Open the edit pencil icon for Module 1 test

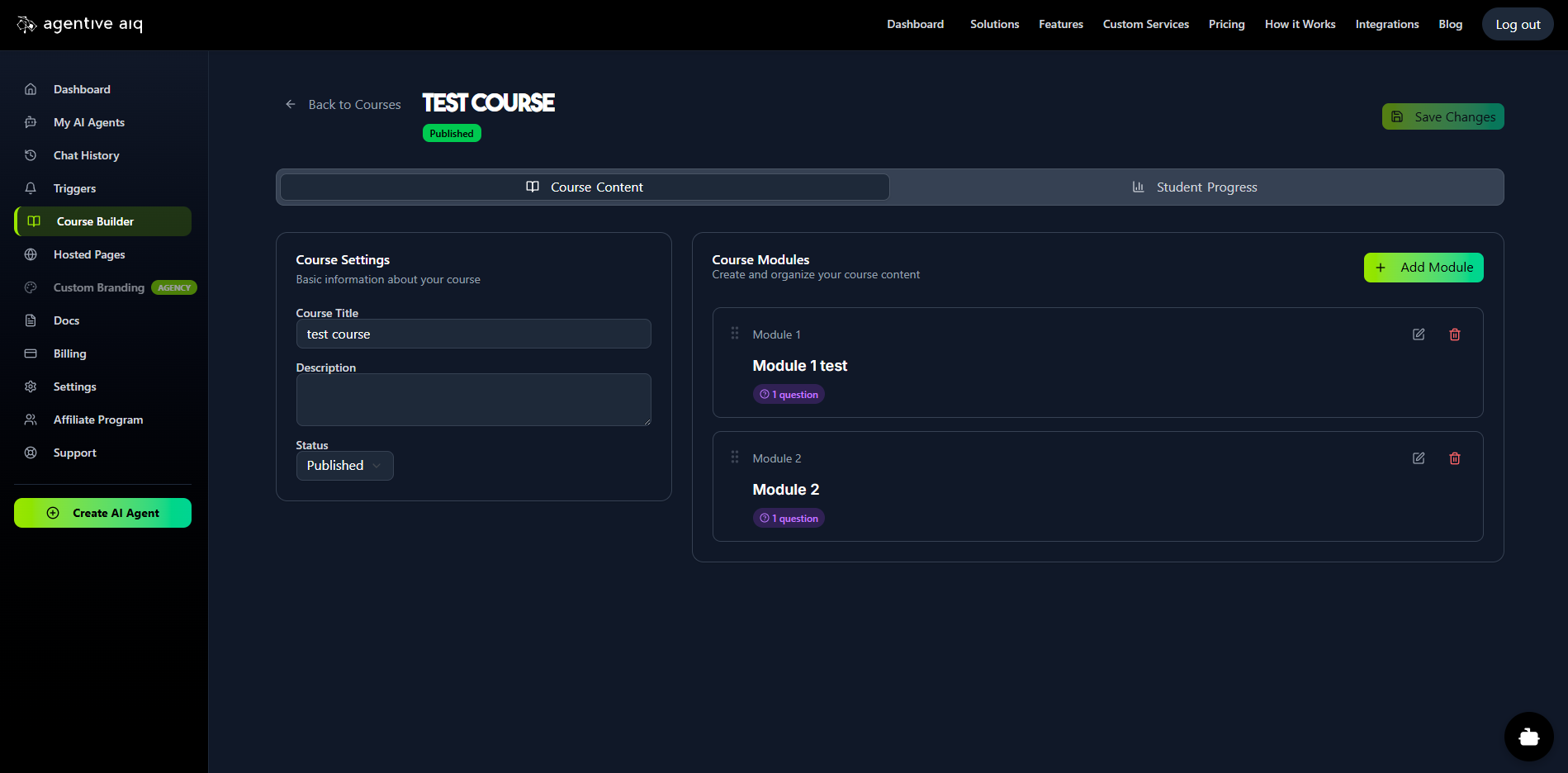(x=1419, y=334)
